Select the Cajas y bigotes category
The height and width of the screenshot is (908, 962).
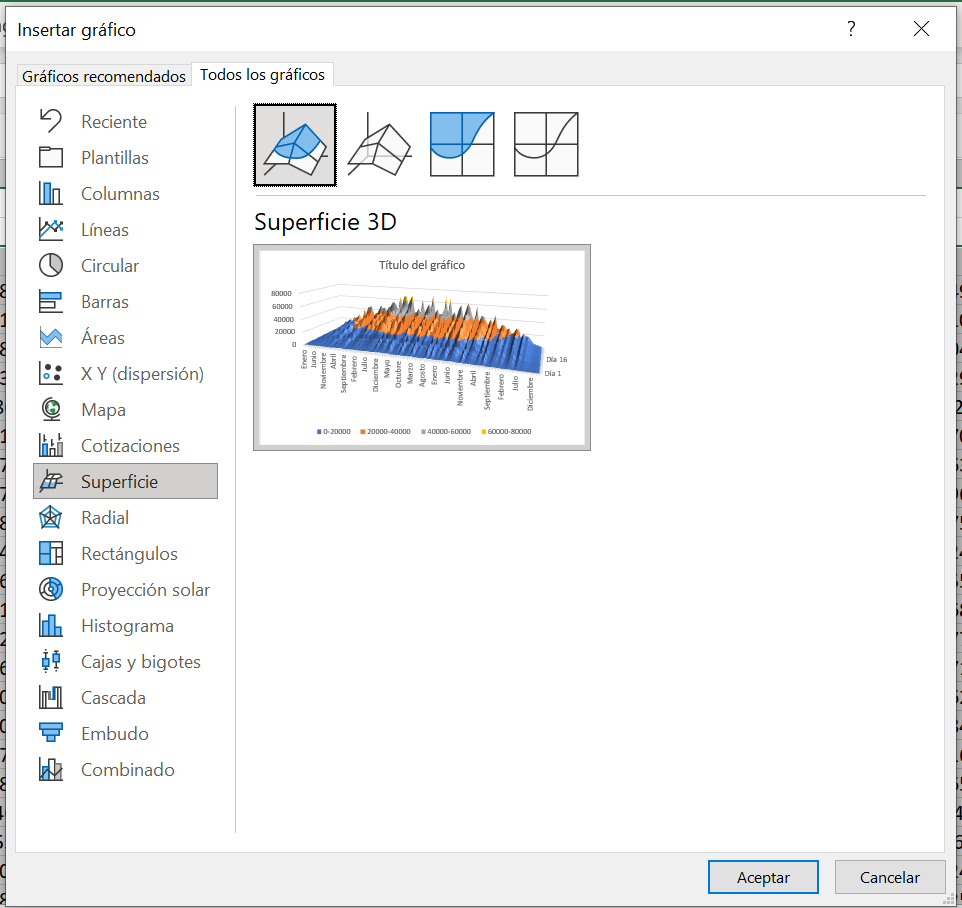[125, 661]
